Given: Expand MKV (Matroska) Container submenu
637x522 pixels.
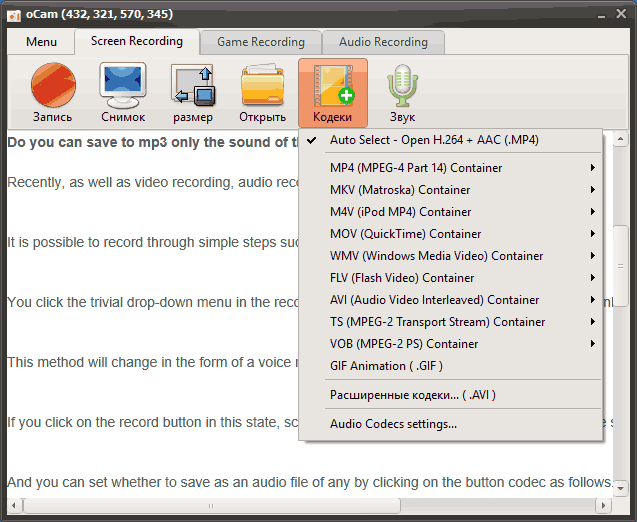Looking at the screenshot, I should coord(450,190).
